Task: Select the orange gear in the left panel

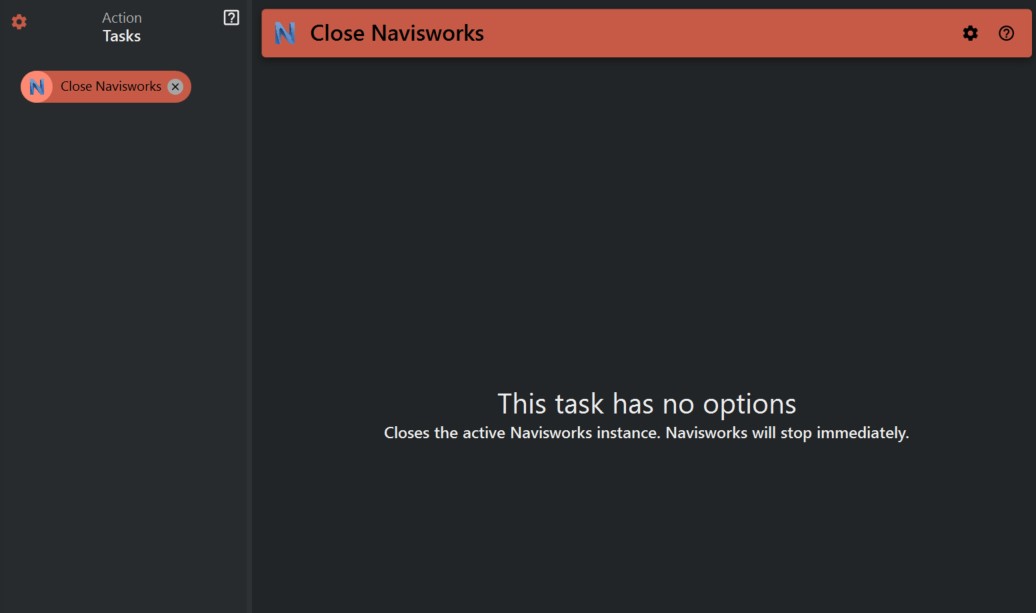Action: (x=17, y=23)
